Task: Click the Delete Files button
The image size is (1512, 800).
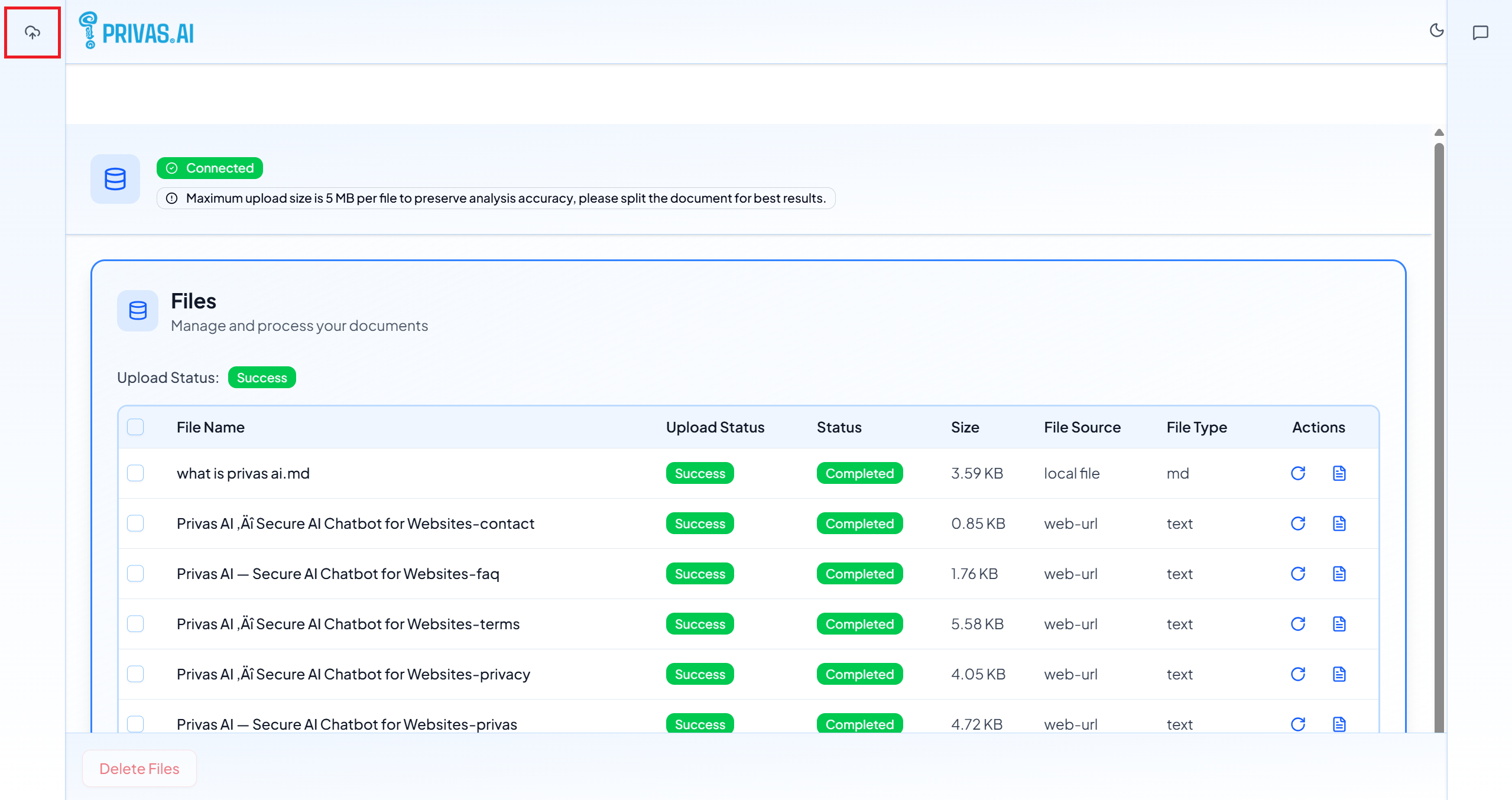Action: pyautogui.click(x=139, y=769)
